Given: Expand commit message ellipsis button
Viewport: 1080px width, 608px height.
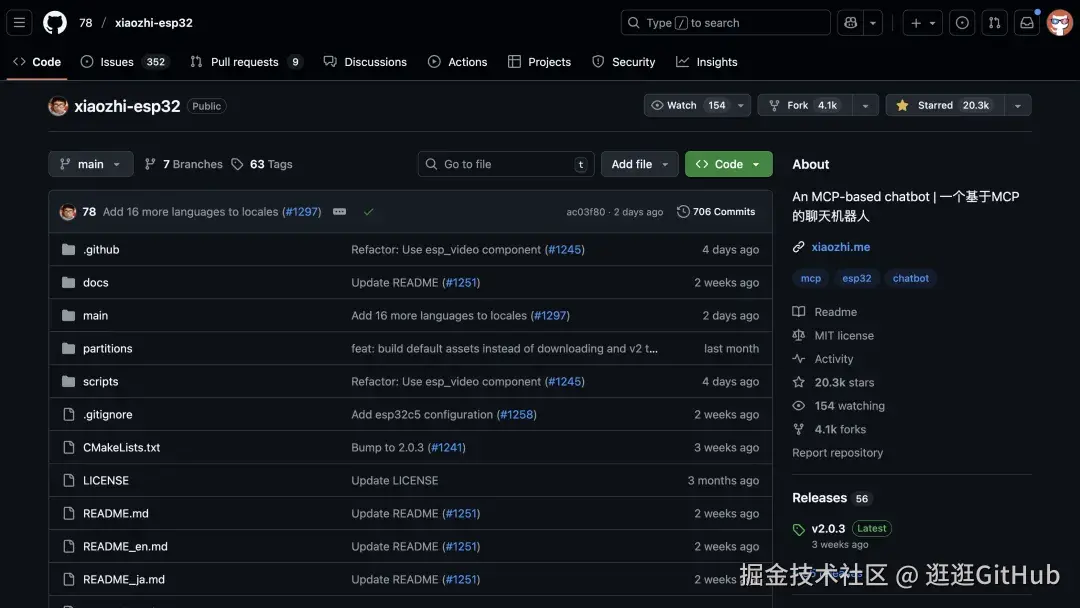Looking at the screenshot, I should click(x=340, y=211).
